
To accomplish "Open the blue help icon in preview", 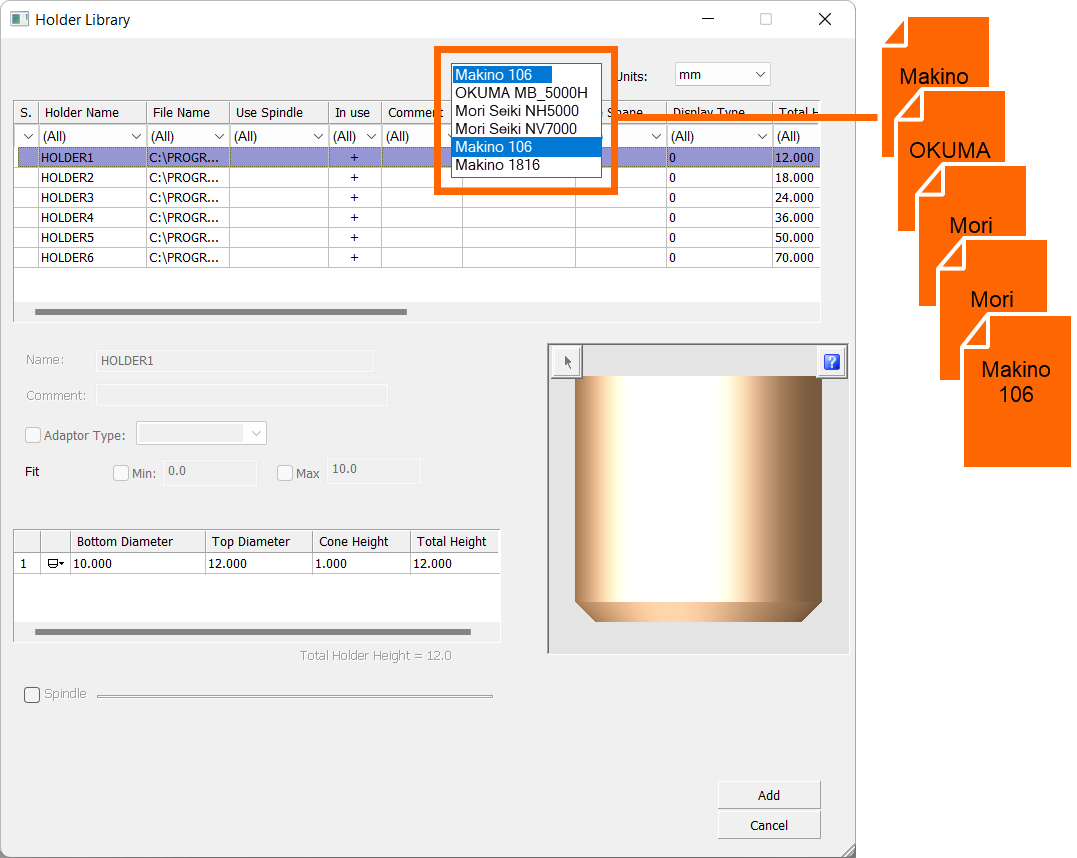I will (x=831, y=362).
